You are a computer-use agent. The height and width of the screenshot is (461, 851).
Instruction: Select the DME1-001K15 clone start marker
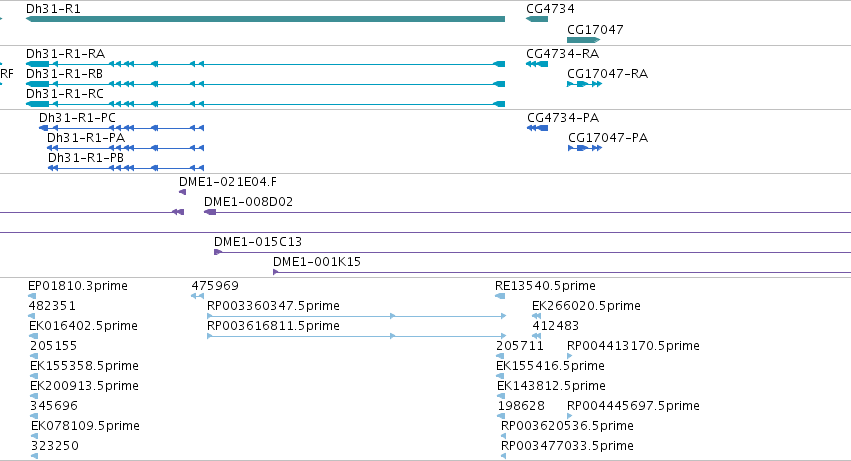tap(276, 272)
